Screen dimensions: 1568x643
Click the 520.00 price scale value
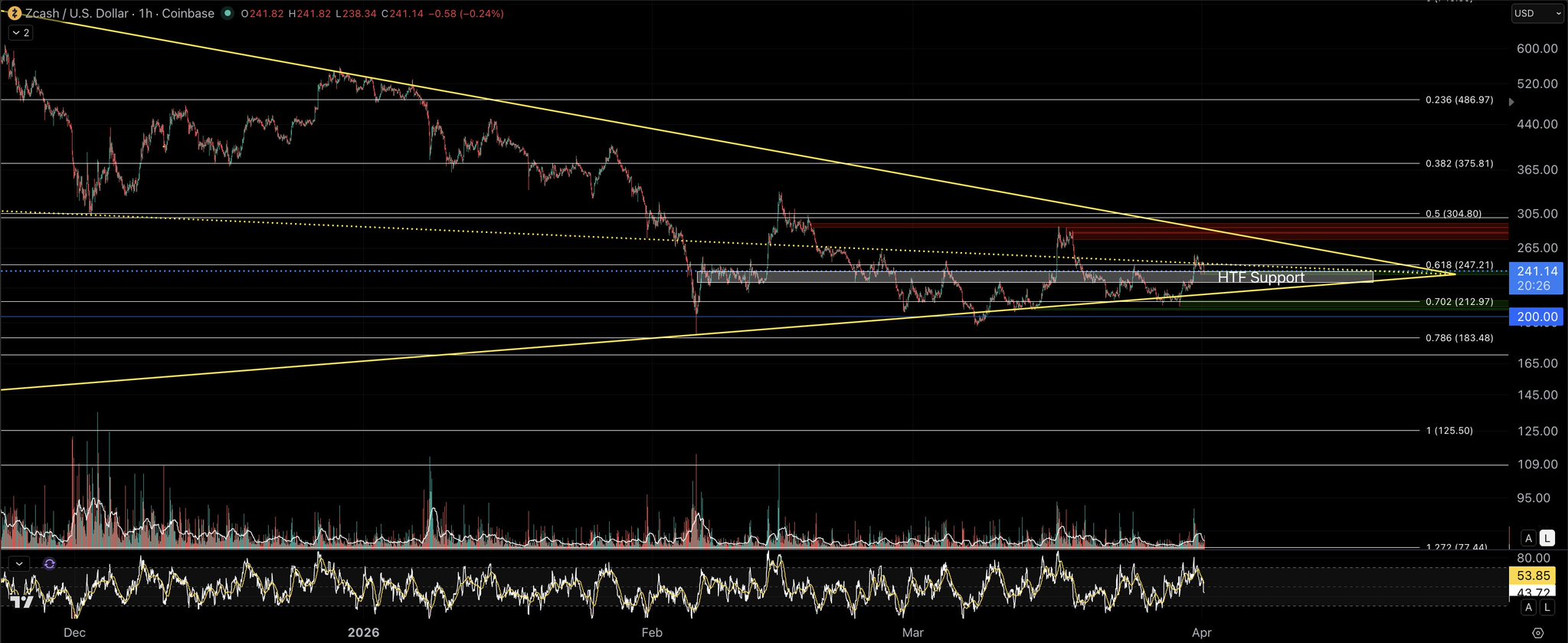click(x=1537, y=84)
